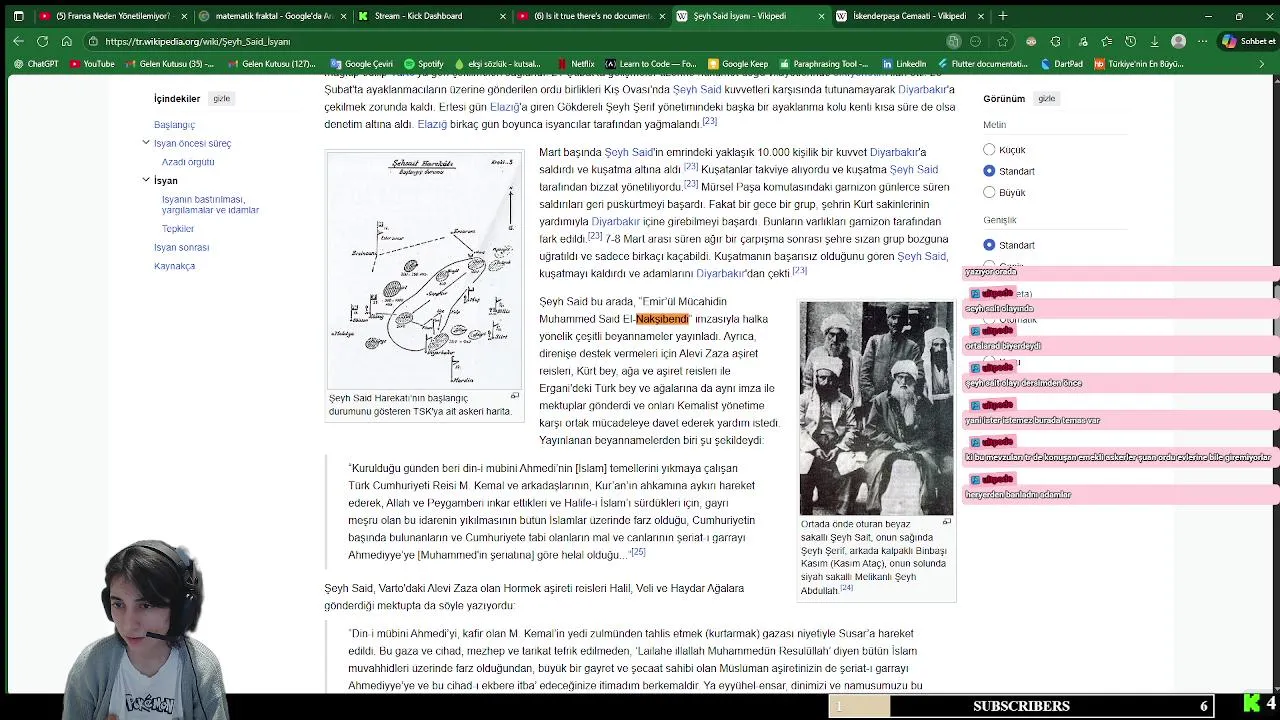This screenshot has width=1280, height=720.
Task: Open the browser home page icon
Action: point(66,41)
